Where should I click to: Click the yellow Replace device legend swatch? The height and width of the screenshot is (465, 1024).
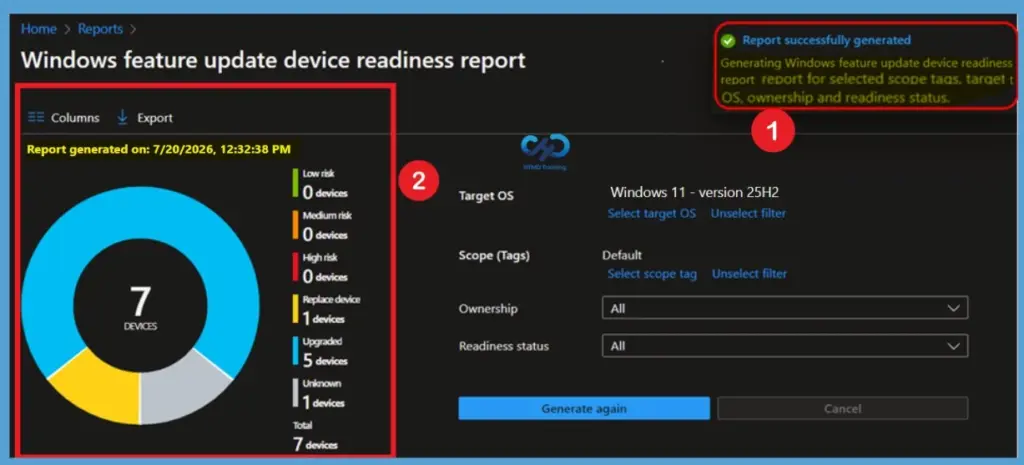(x=295, y=309)
